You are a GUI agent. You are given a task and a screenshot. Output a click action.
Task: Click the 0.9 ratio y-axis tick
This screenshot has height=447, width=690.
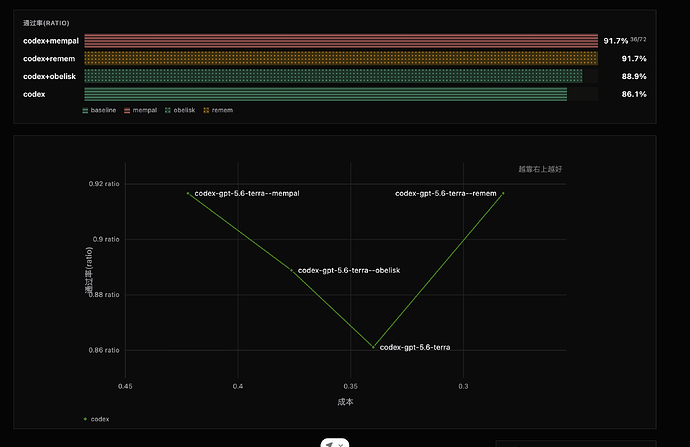(x=106, y=239)
